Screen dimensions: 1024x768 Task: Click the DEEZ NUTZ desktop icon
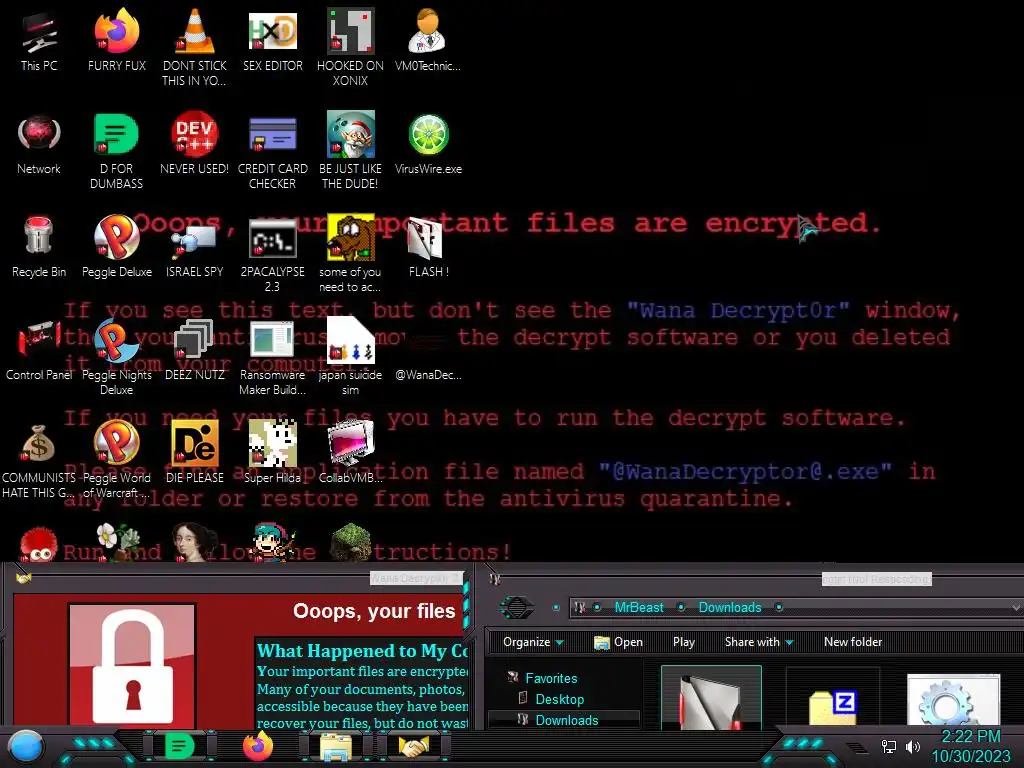[x=195, y=350]
